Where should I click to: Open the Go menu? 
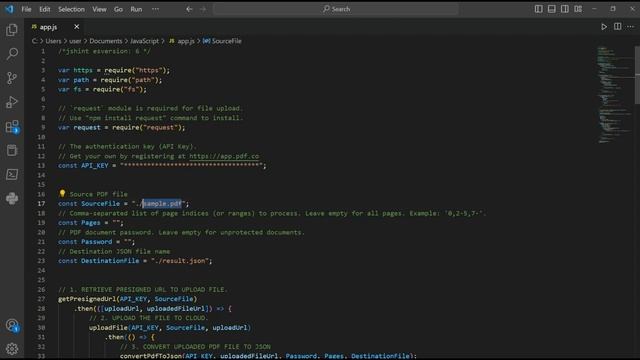(118, 9)
